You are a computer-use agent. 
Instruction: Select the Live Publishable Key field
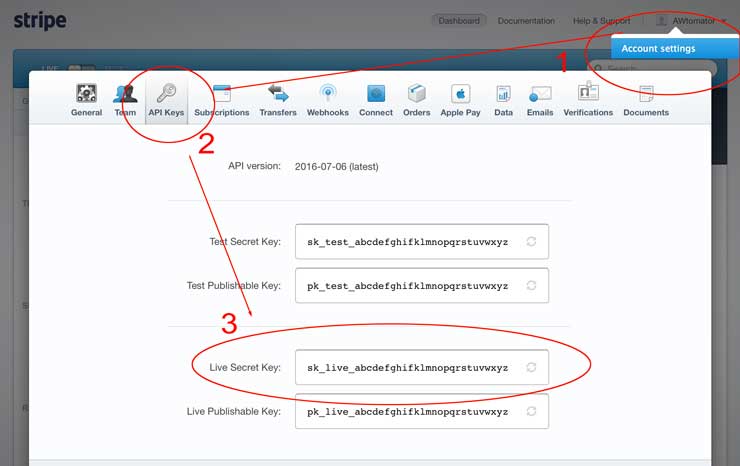422,411
